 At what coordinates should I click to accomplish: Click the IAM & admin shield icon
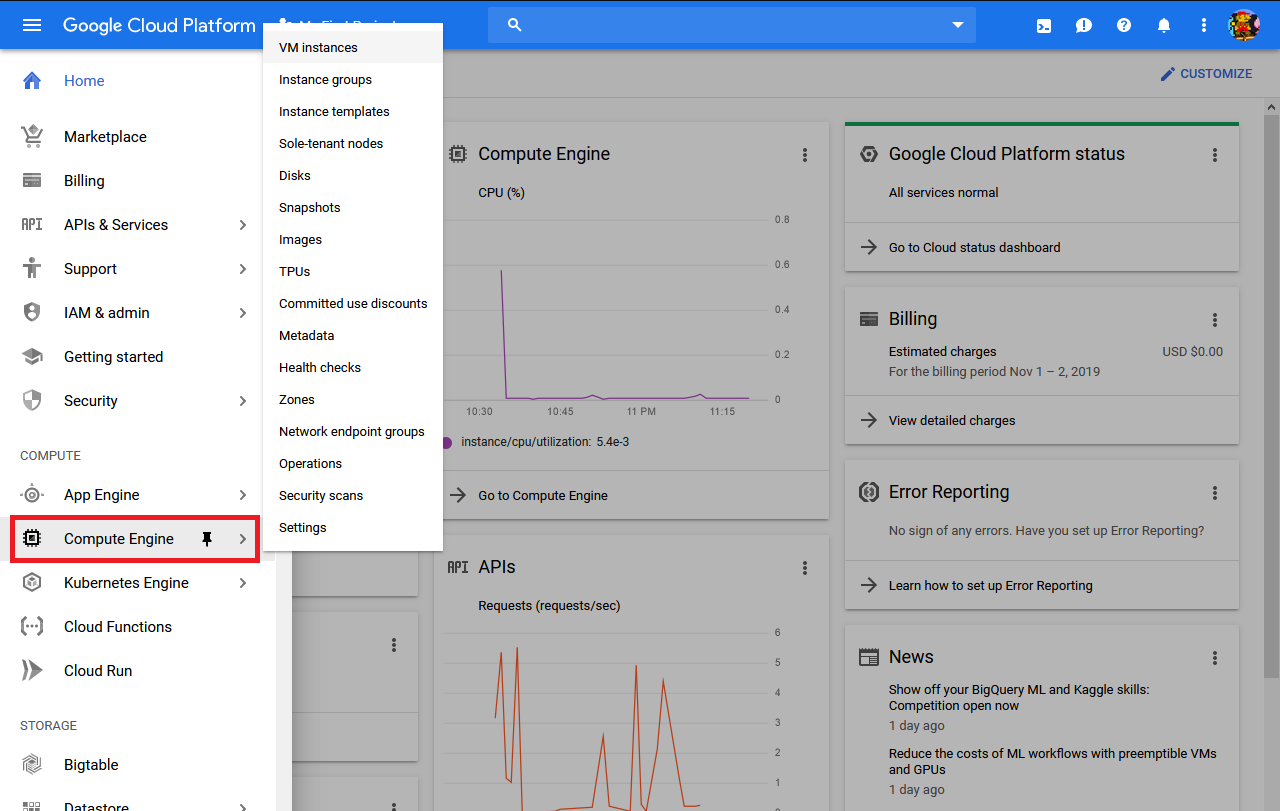pos(32,313)
